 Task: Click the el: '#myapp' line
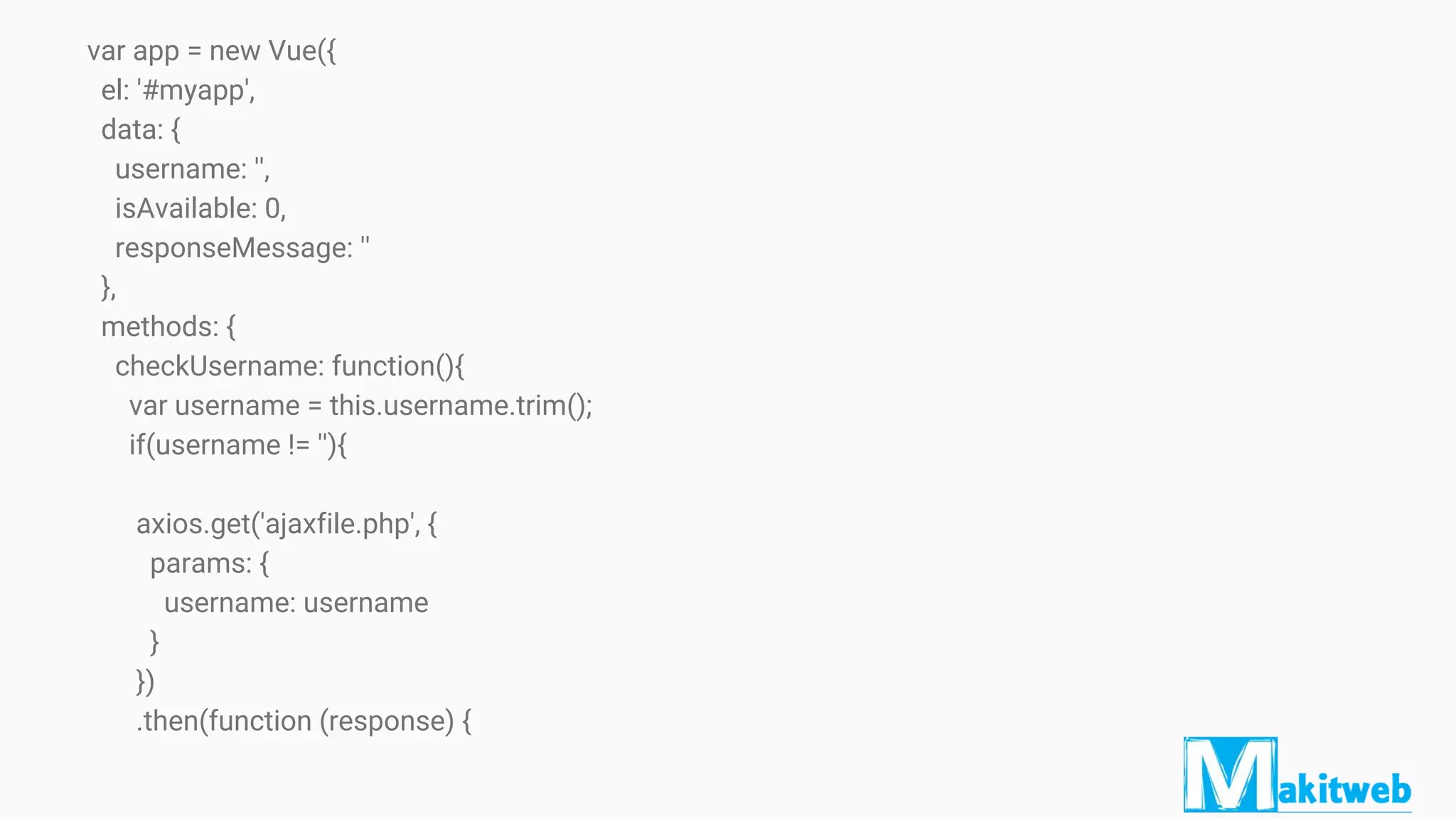click(x=178, y=91)
